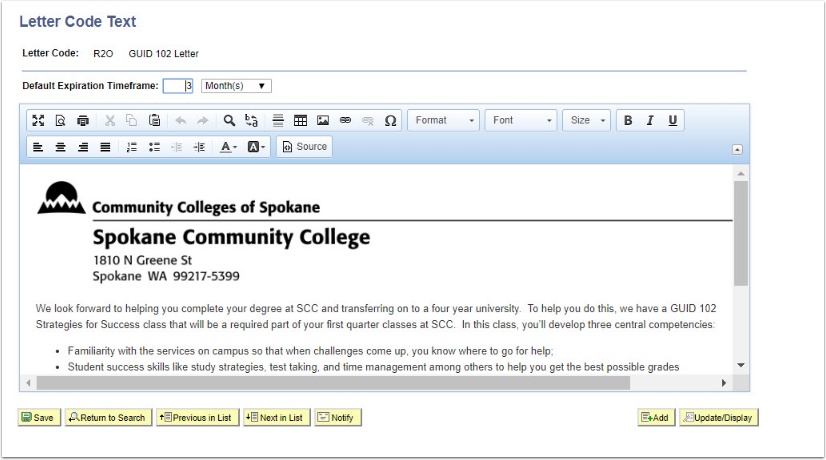Click the Letter Code Text page title

77,22
